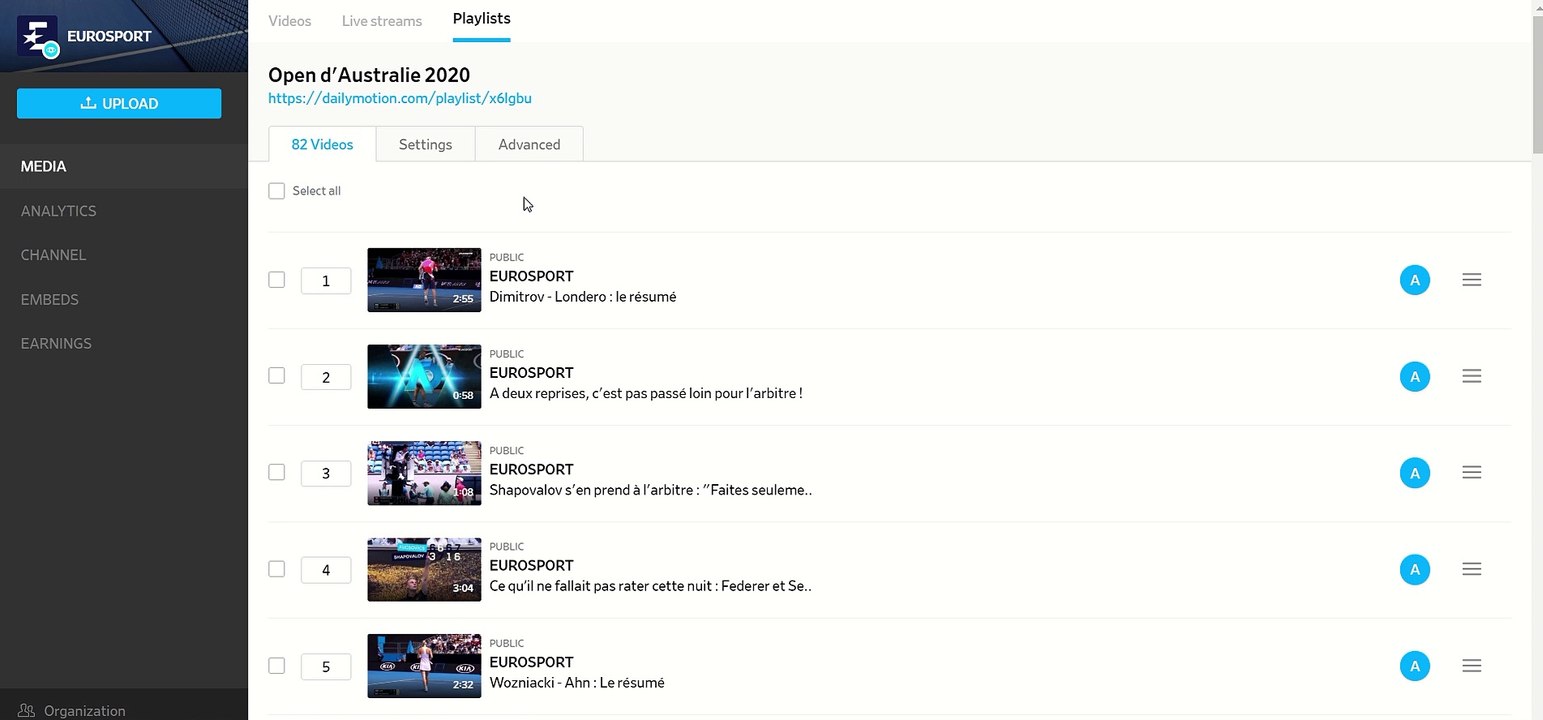Open the Federer 'Ce qu'il ne fallait pas rater' video
Image resolution: width=1543 pixels, height=720 pixels.
click(650, 586)
